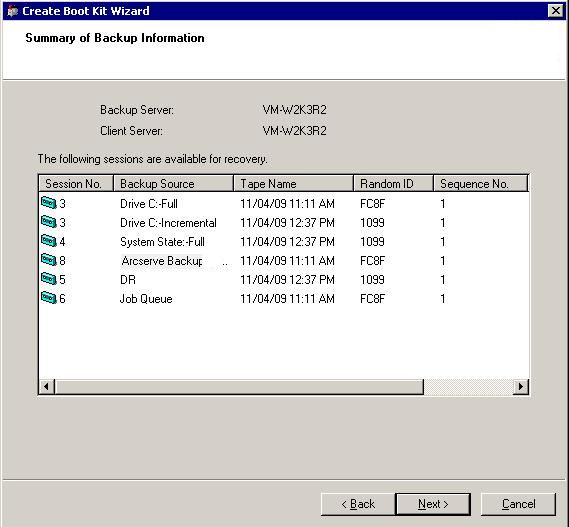Image resolution: width=569 pixels, height=527 pixels.
Task: Click Random ID FC8F in Job Queue row
Action: 372,299
